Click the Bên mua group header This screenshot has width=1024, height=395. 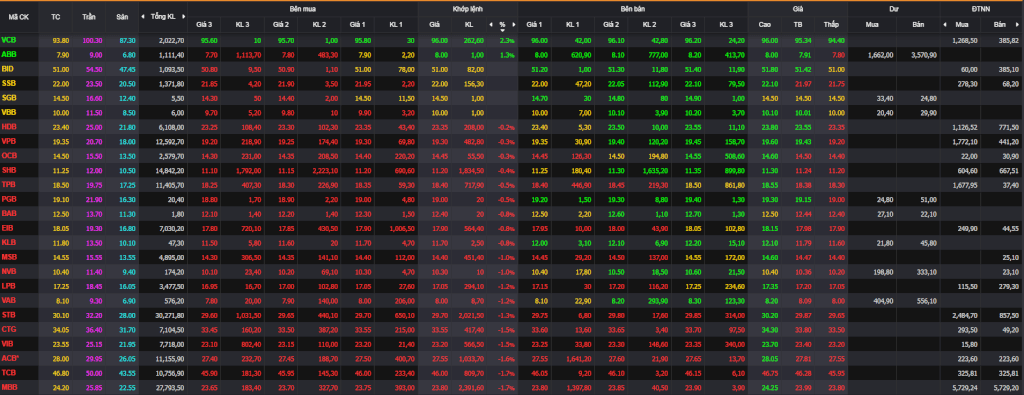pos(303,9)
